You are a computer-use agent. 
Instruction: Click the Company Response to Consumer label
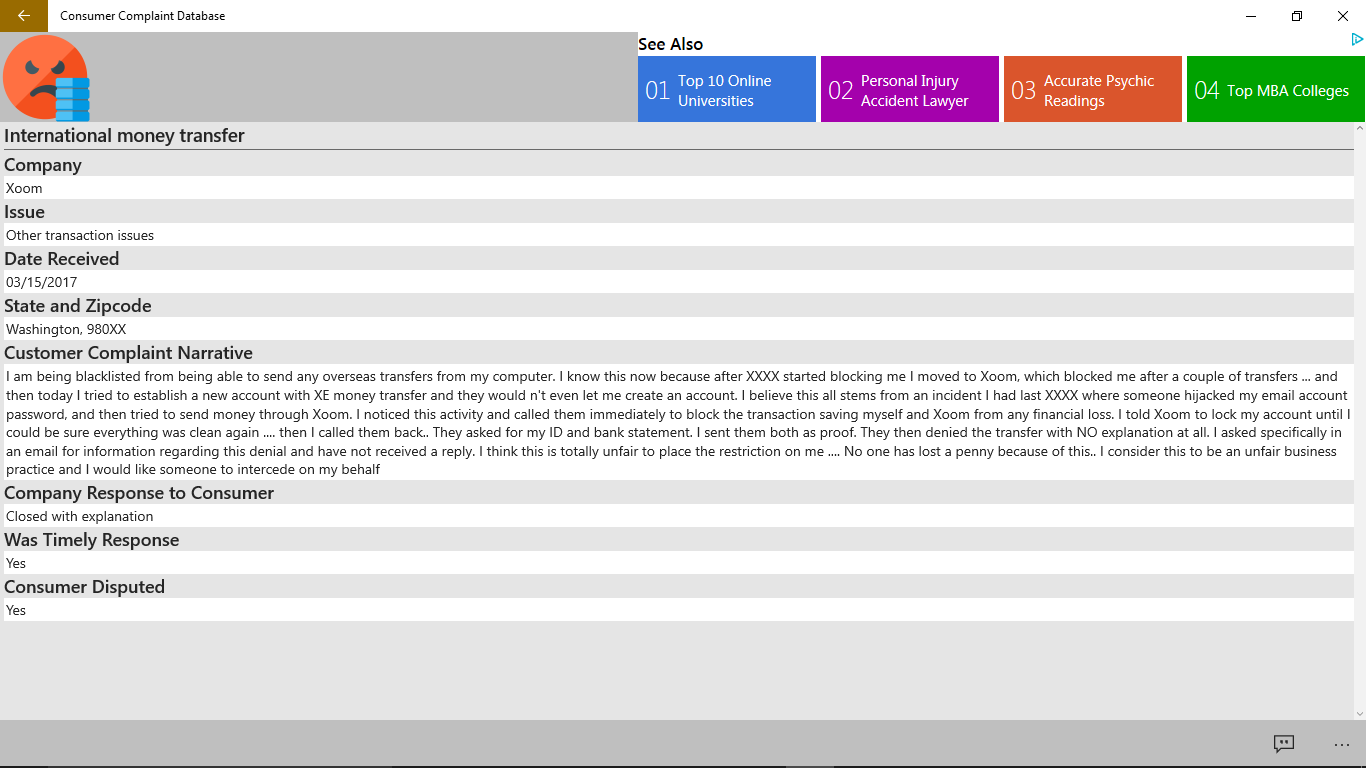(x=139, y=493)
